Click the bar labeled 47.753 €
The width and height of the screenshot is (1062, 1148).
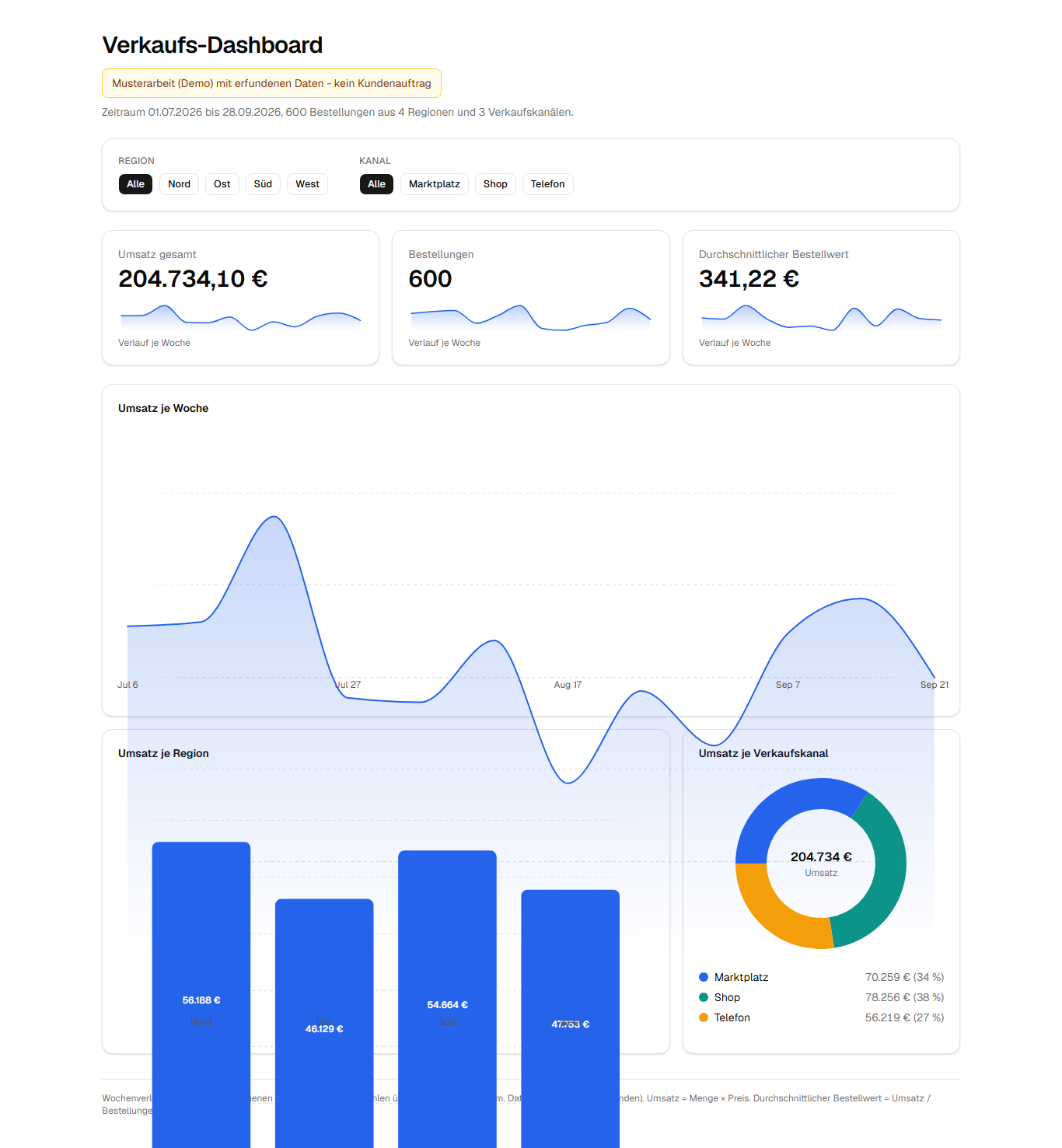tap(570, 1018)
